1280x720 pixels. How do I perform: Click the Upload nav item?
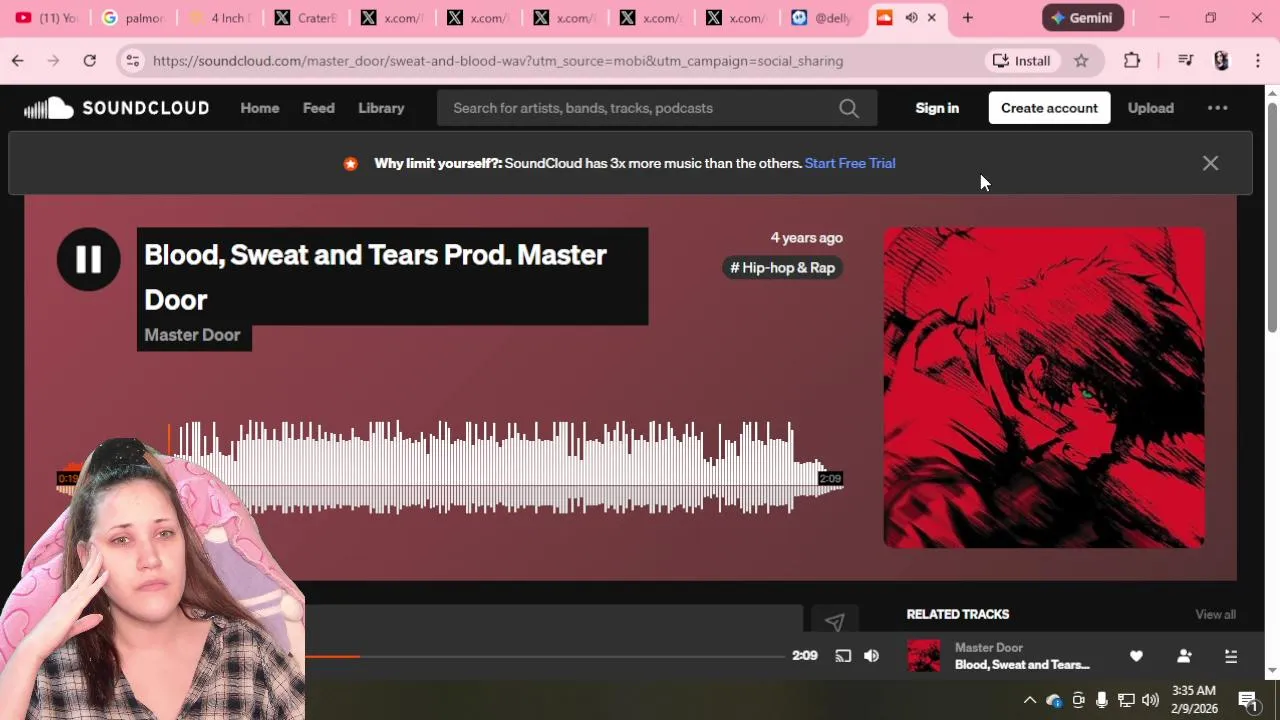coord(1151,108)
